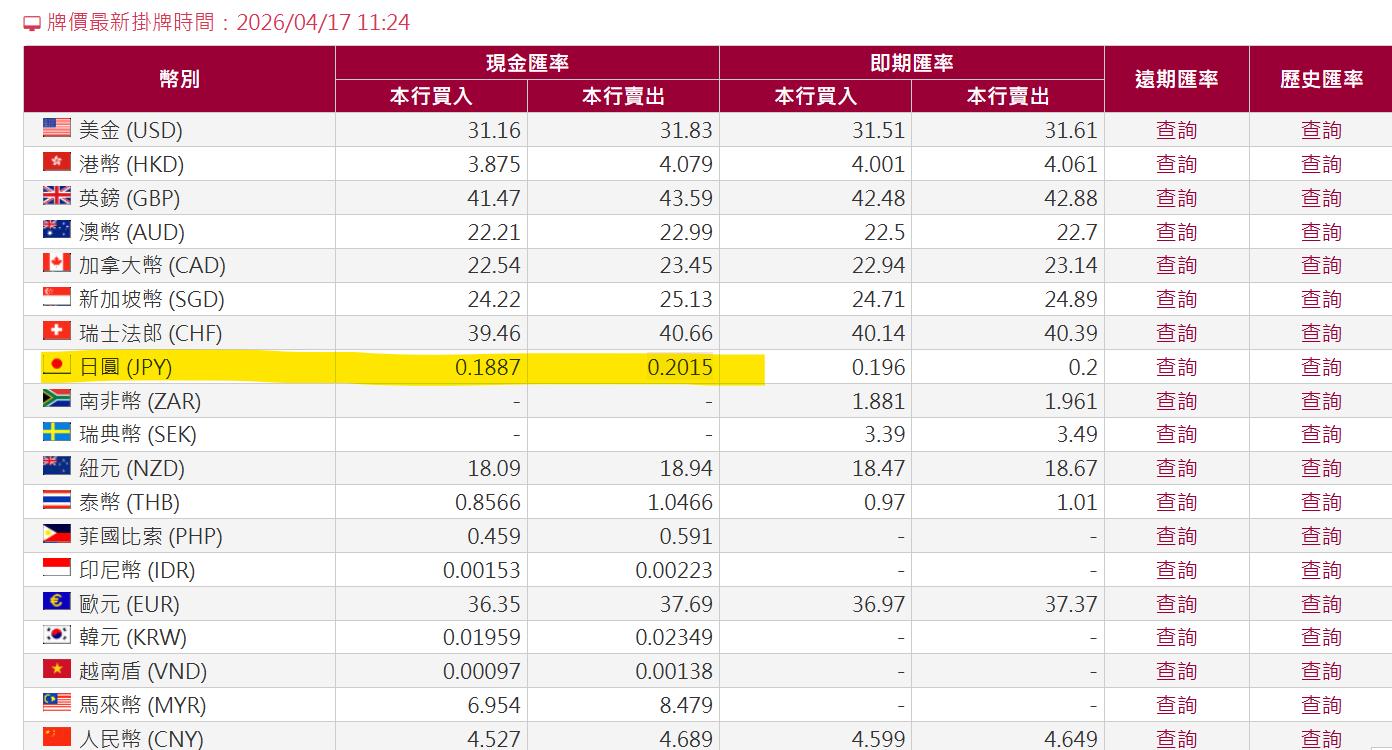Open 遠期匯率 查詢 for 英鎊 (GBP)
This screenshot has width=1392, height=750.
click(x=1177, y=197)
